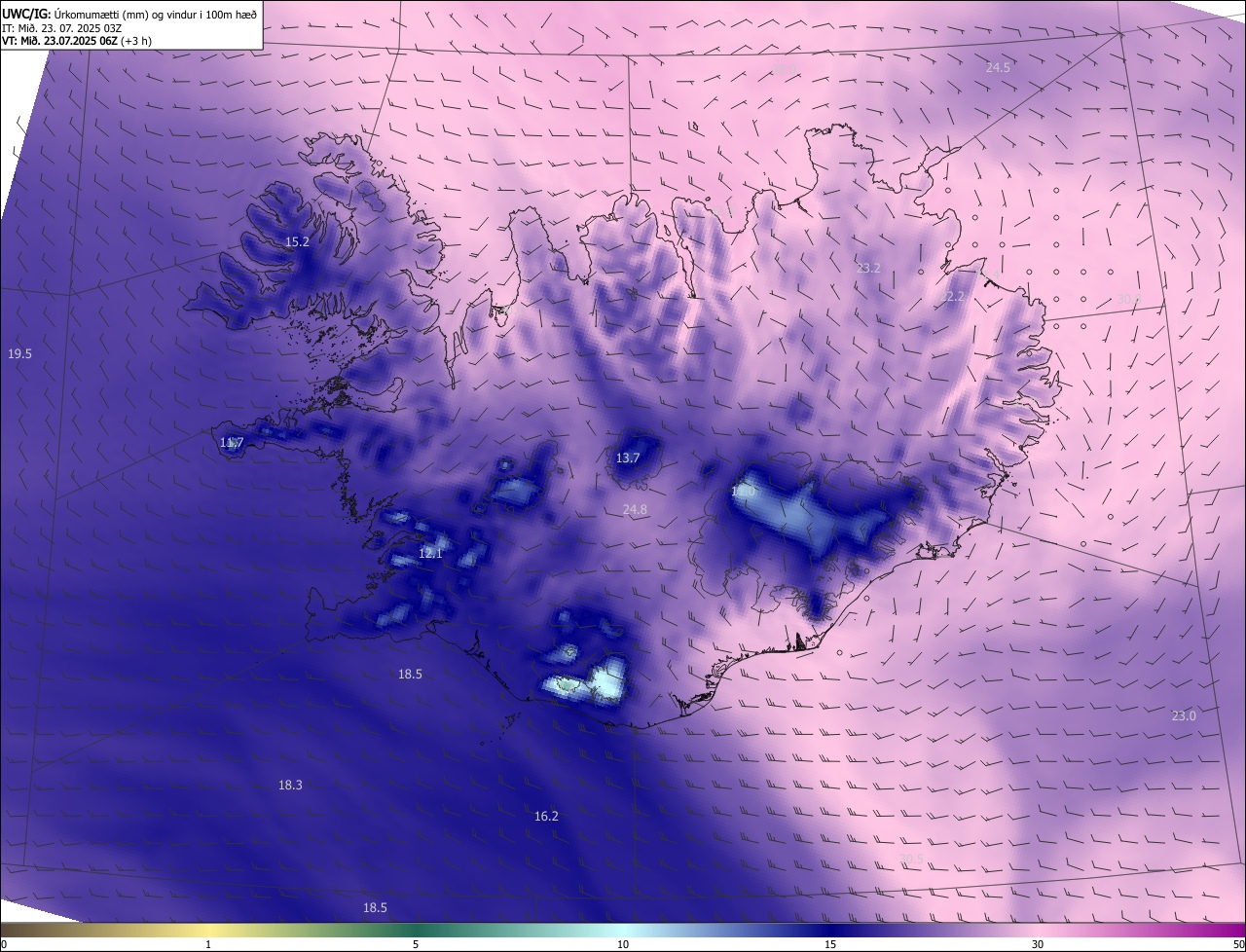
Task: Select the 13.7 value label
Action: click(628, 458)
